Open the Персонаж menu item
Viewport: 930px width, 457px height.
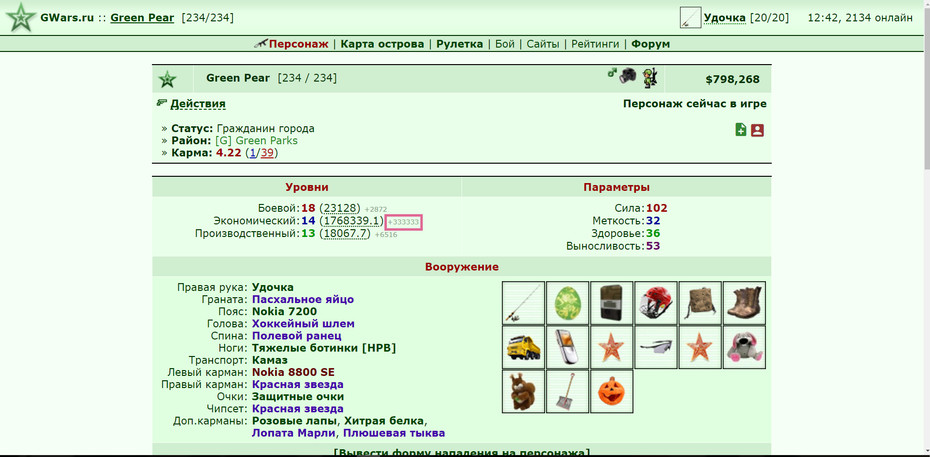[x=298, y=44]
